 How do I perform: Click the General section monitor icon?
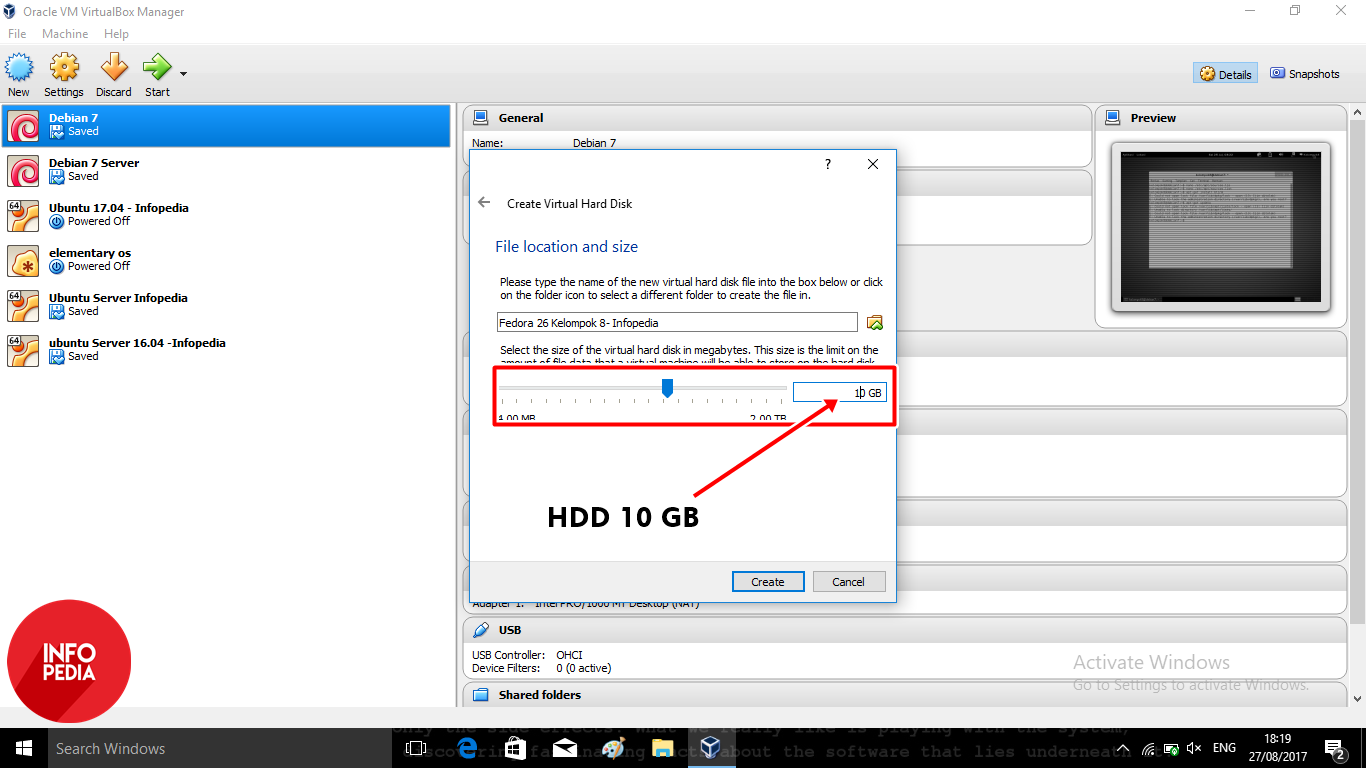(x=481, y=118)
